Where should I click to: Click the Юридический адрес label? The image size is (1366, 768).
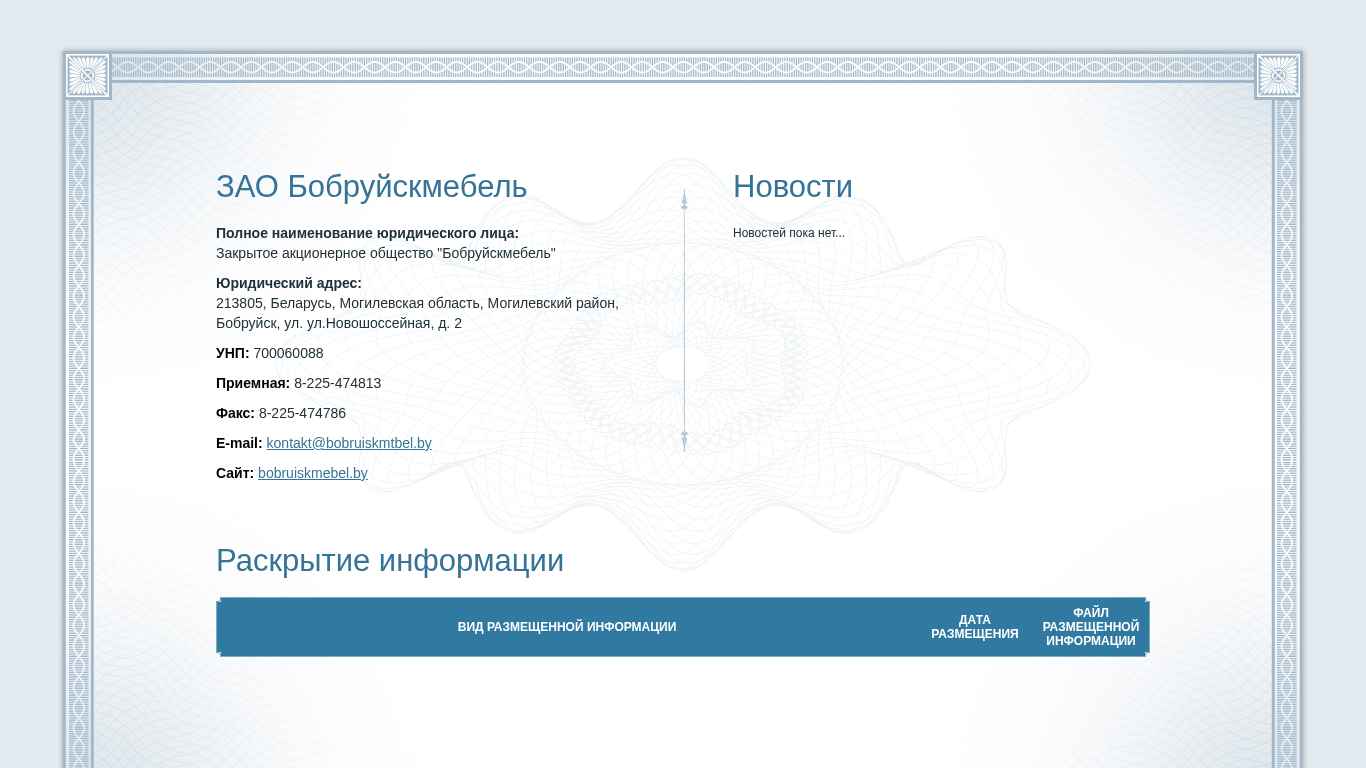289,283
